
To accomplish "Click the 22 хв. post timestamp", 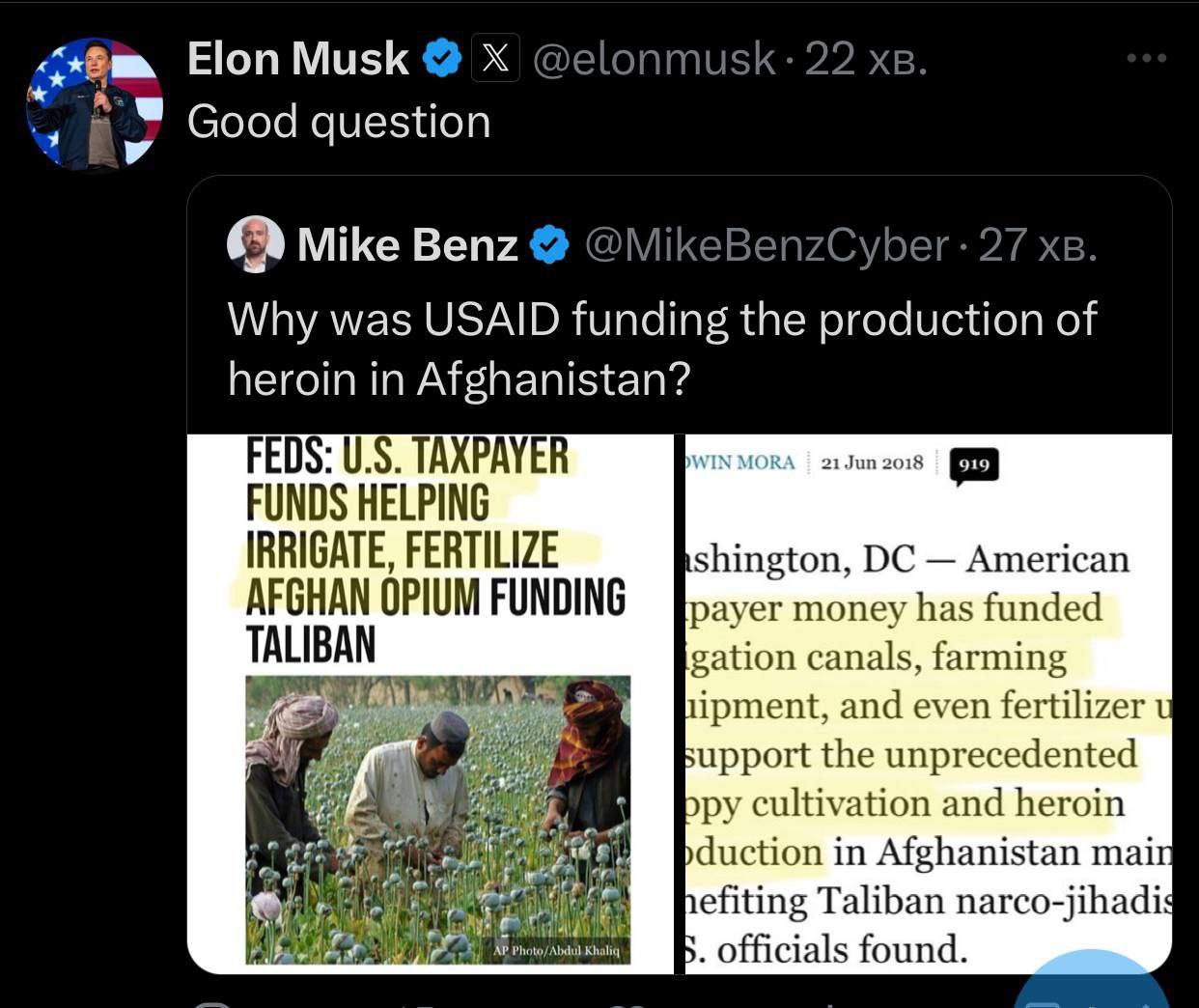I will 865,59.
